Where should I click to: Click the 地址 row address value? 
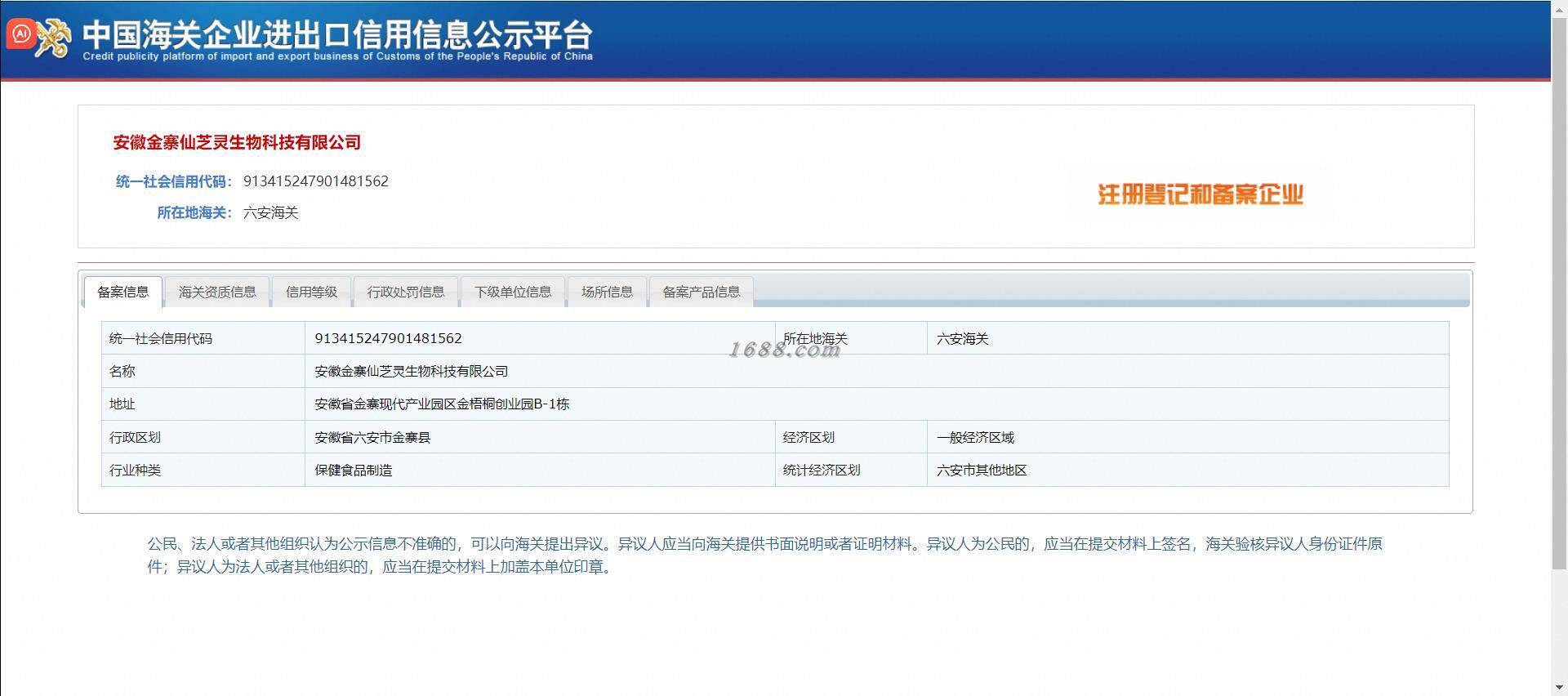[x=442, y=404]
